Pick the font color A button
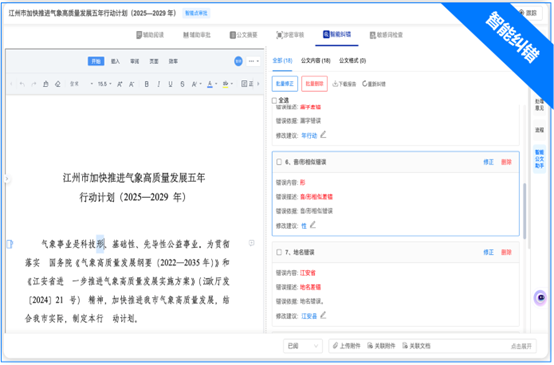Screen dimensions: 554x365 pyautogui.click(x=210, y=84)
